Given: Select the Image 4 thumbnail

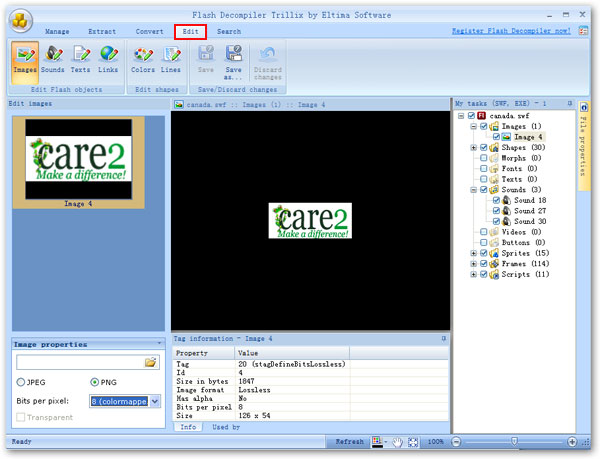Looking at the screenshot, I should click(78, 163).
